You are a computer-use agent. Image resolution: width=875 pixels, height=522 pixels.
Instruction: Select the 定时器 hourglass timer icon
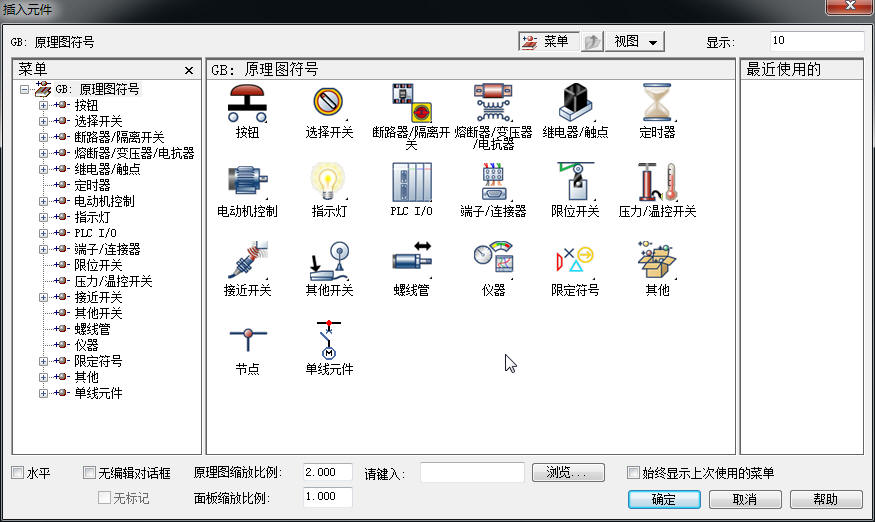657,103
